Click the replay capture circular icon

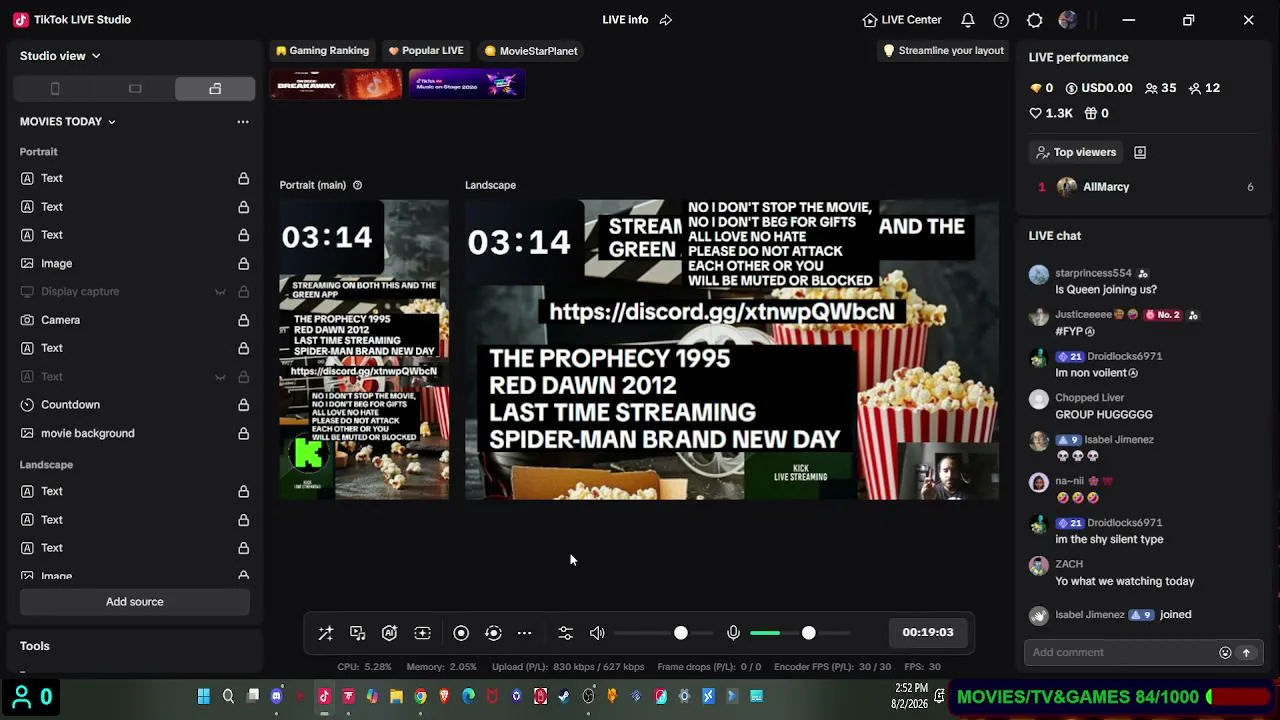[493, 633]
